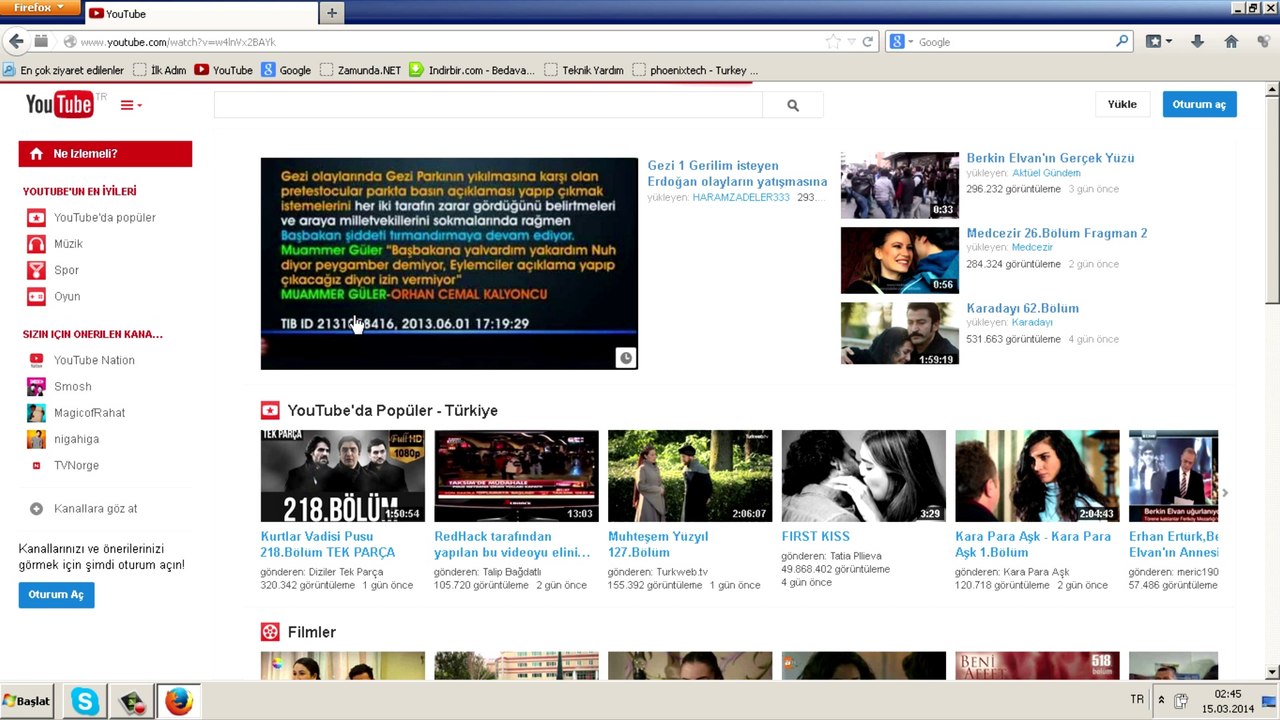Open the featured Gezi 1 video thumbnail

[449, 263]
